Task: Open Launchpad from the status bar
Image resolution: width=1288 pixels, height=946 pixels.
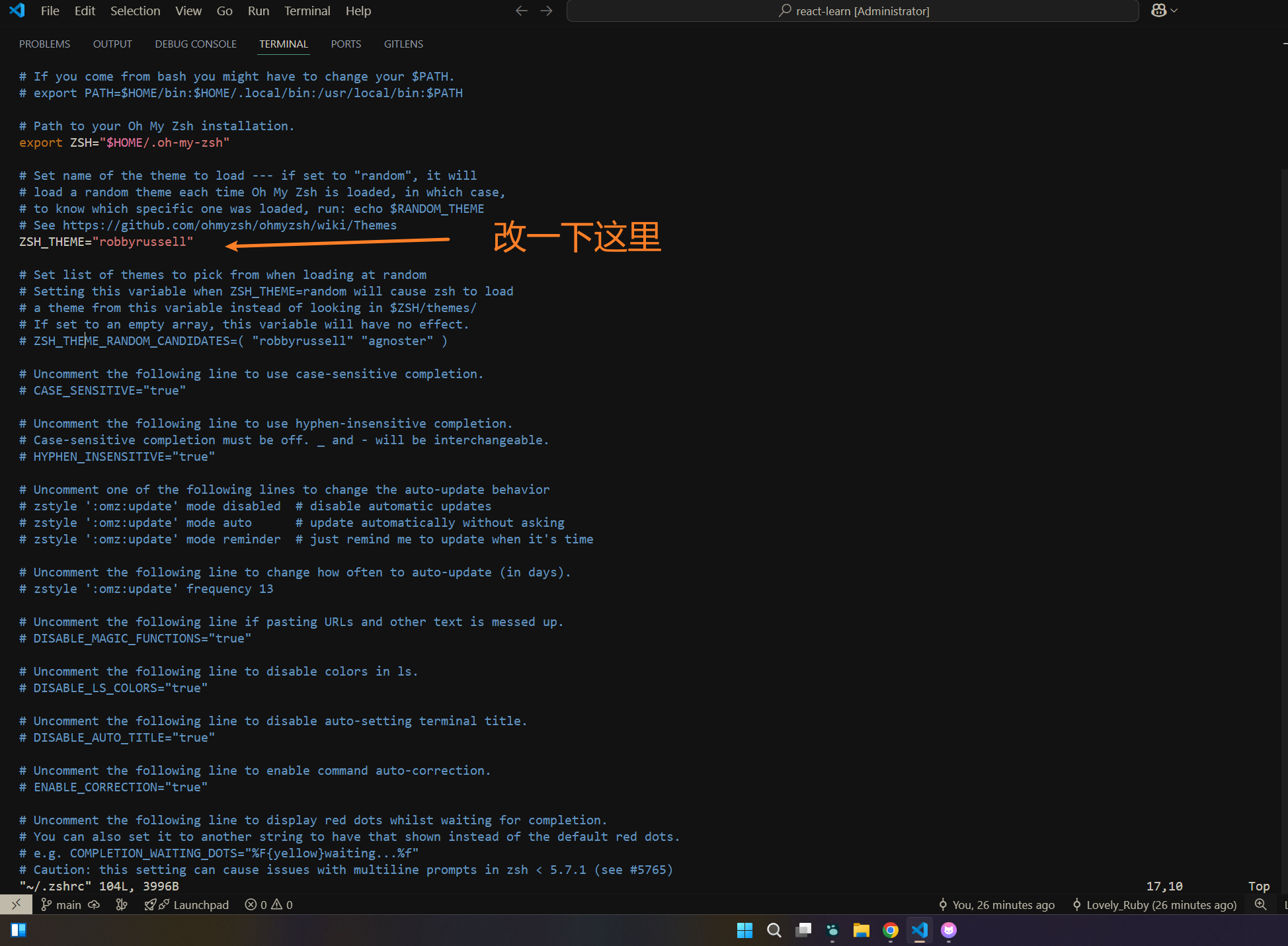Action: [186, 904]
